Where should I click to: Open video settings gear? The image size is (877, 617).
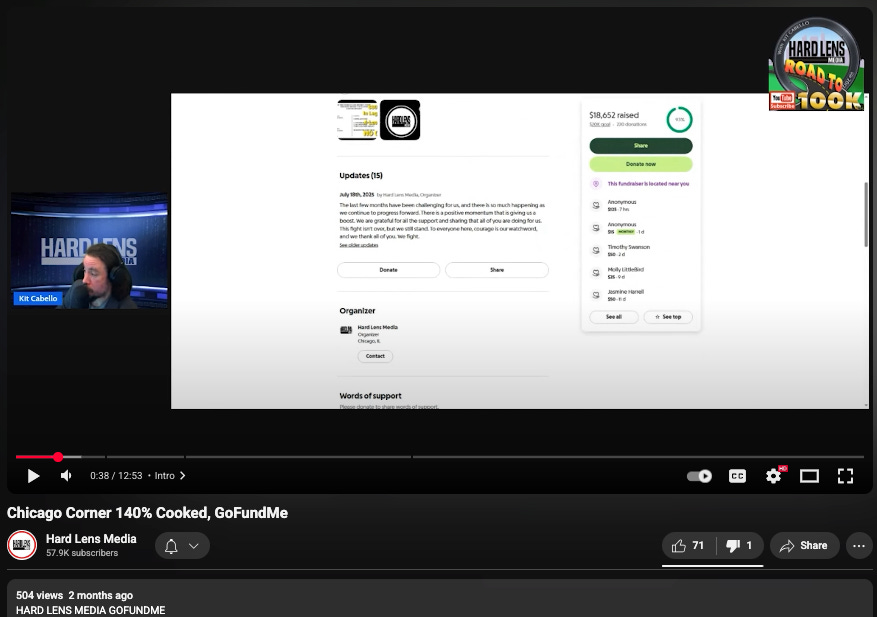click(774, 476)
